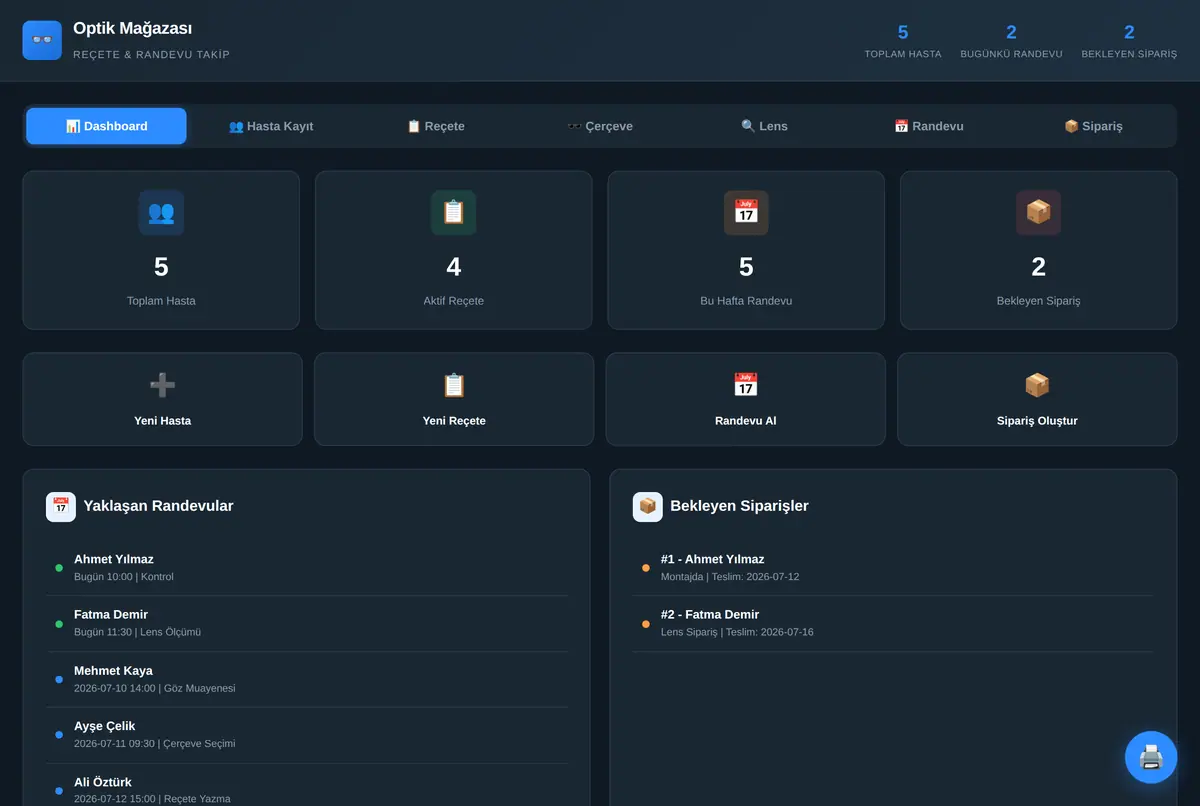This screenshot has height=806, width=1200.
Task: Click the people icon on Toplam Hasta card
Action: pyautogui.click(x=161, y=212)
